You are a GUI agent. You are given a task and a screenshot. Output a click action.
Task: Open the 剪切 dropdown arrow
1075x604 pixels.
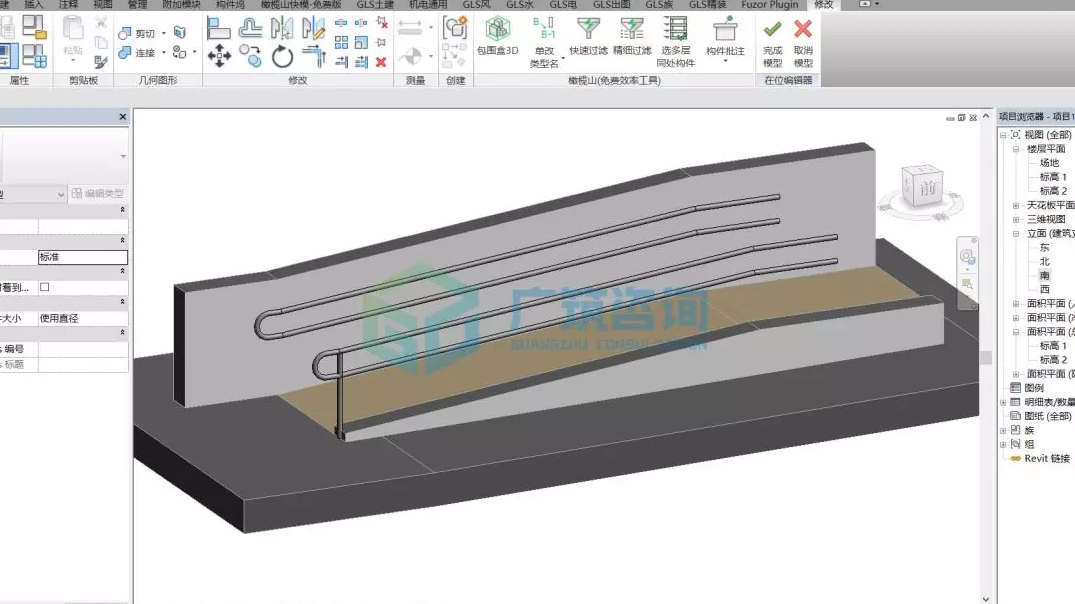tap(164, 33)
